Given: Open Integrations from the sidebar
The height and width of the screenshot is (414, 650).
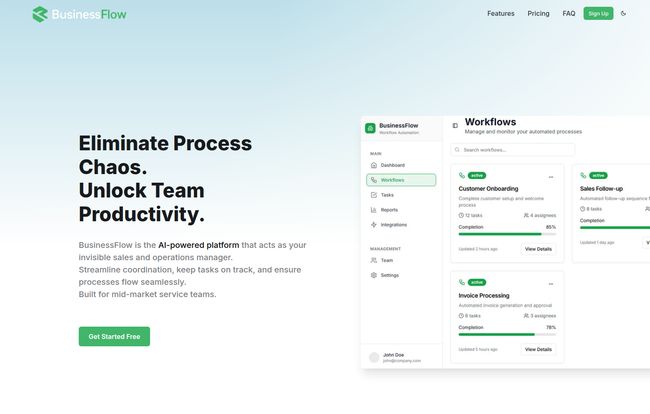Looking at the screenshot, I should click(401, 225).
